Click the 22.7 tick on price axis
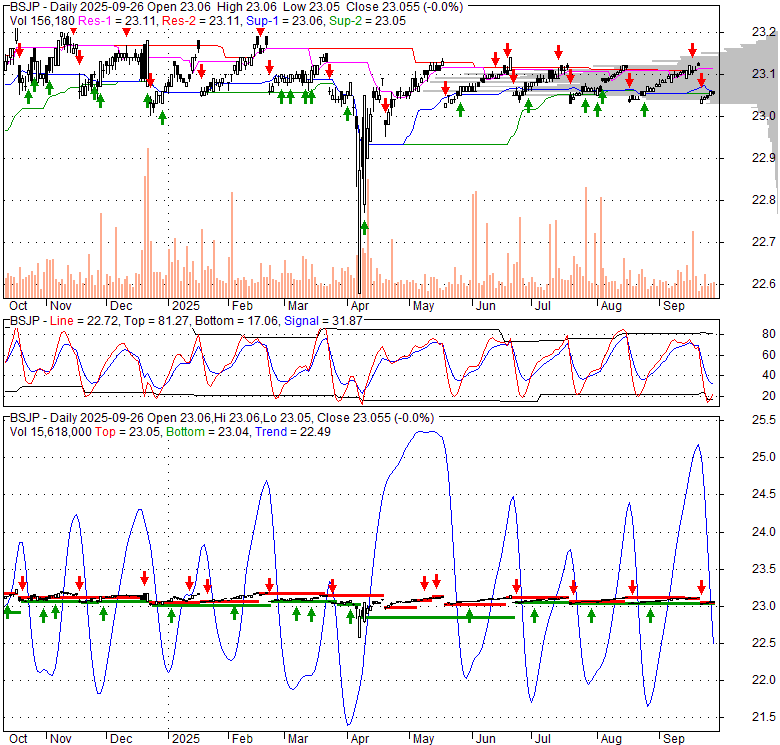The height and width of the screenshot is (745, 780). coord(764,242)
